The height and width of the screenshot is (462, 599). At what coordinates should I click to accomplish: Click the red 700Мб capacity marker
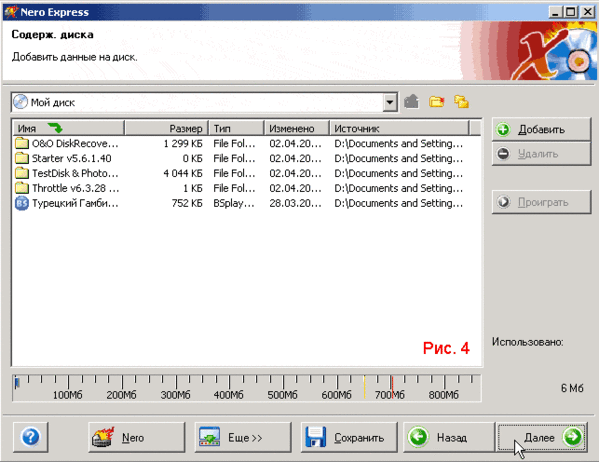(392, 386)
